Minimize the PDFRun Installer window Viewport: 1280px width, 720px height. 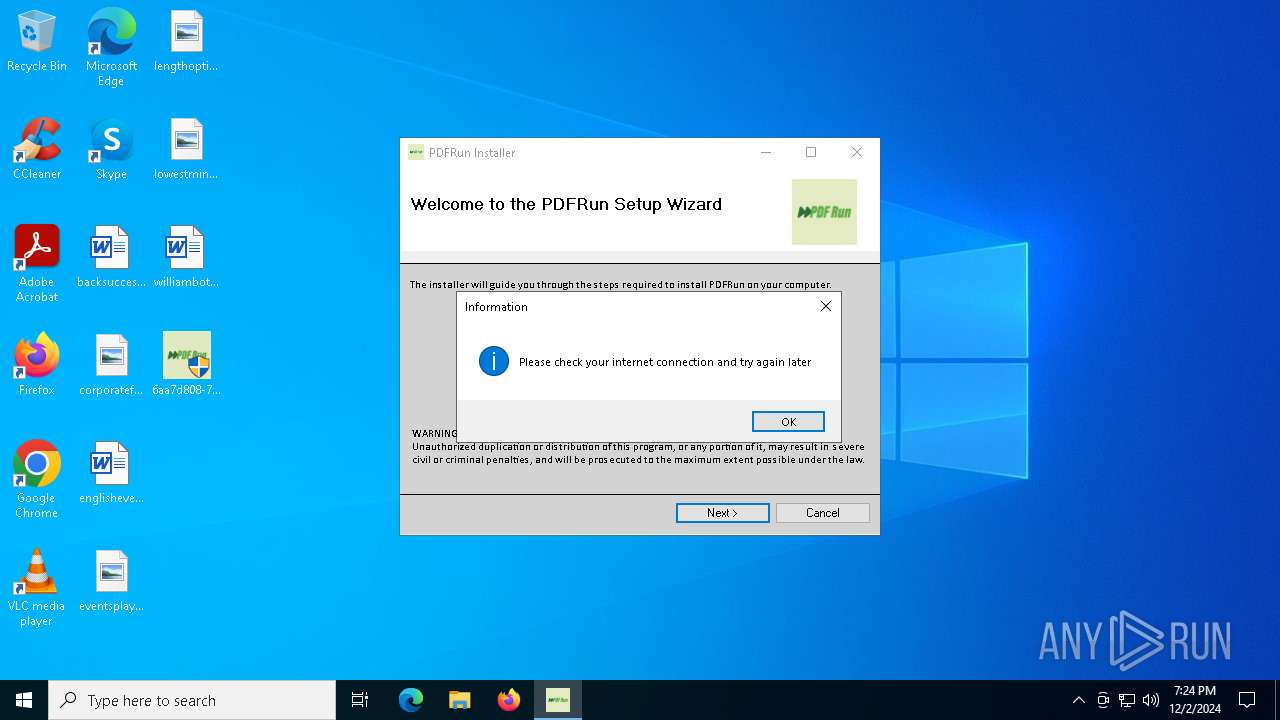tap(766, 152)
